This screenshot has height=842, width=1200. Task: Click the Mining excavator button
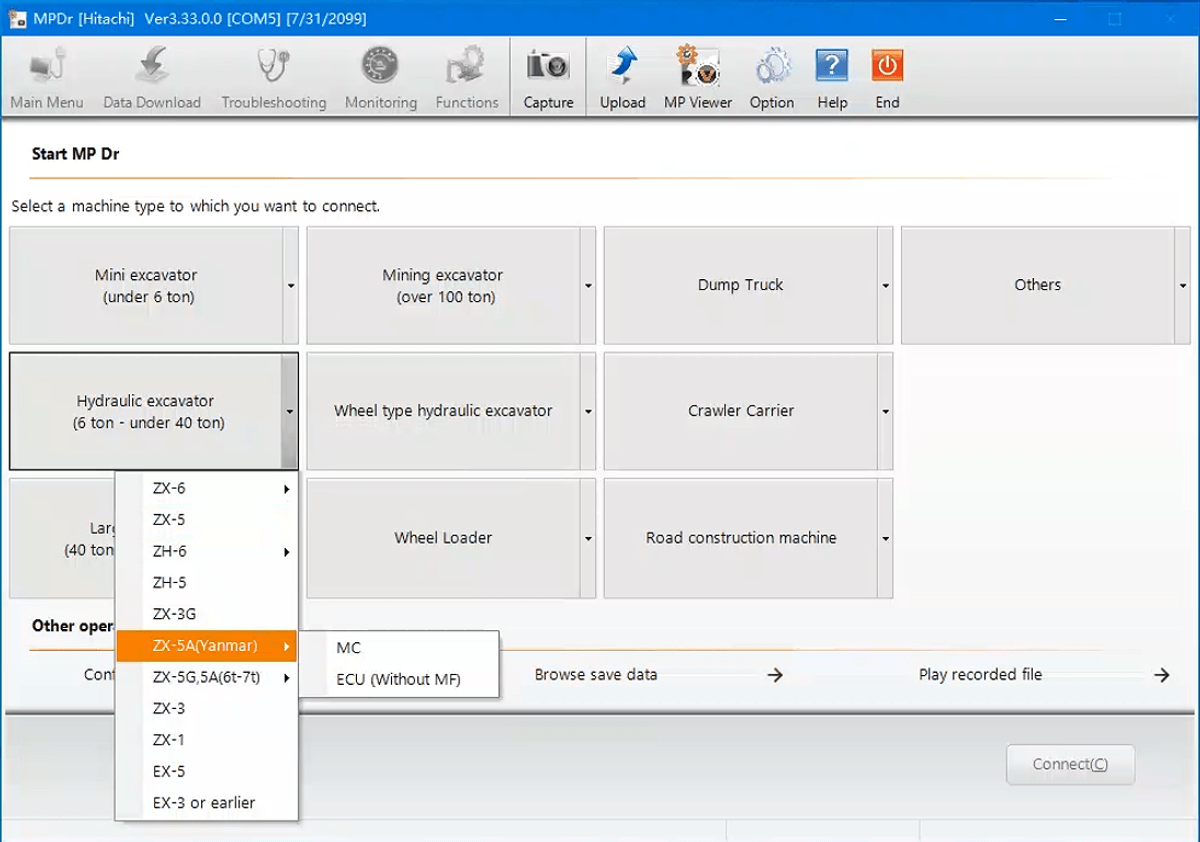coord(442,286)
